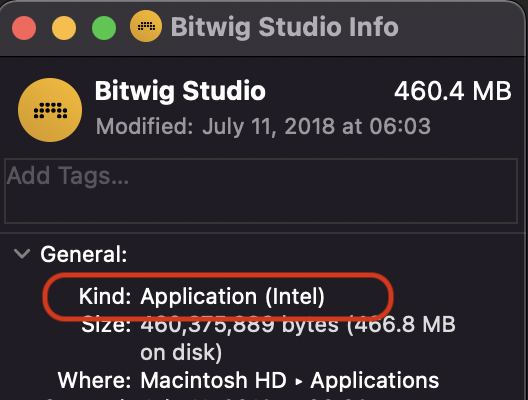This screenshot has width=528, height=400.
Task: Click the arrow between Macintosh HD and Applications
Action: pyautogui.click(x=298, y=382)
